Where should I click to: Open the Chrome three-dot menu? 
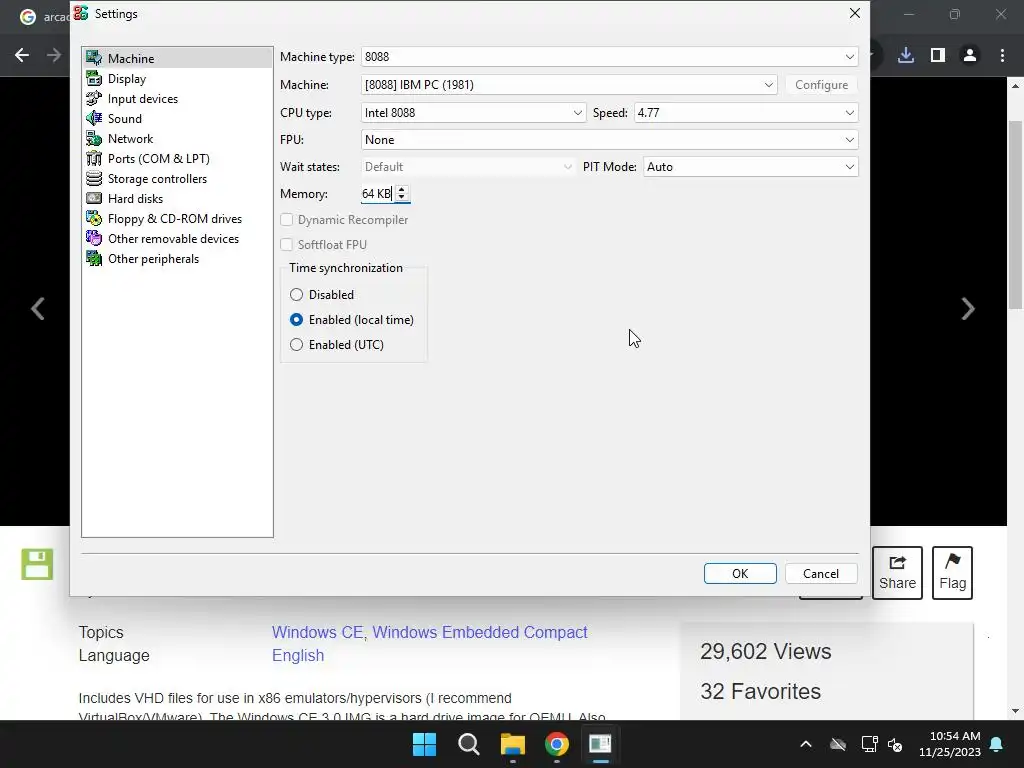point(1002,55)
